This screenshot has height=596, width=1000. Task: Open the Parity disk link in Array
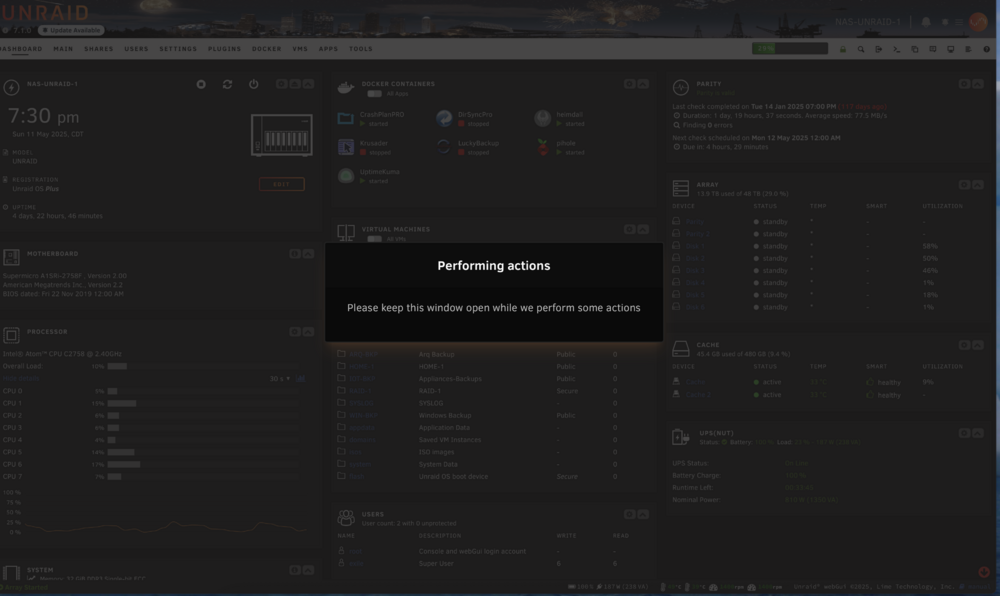coord(695,222)
